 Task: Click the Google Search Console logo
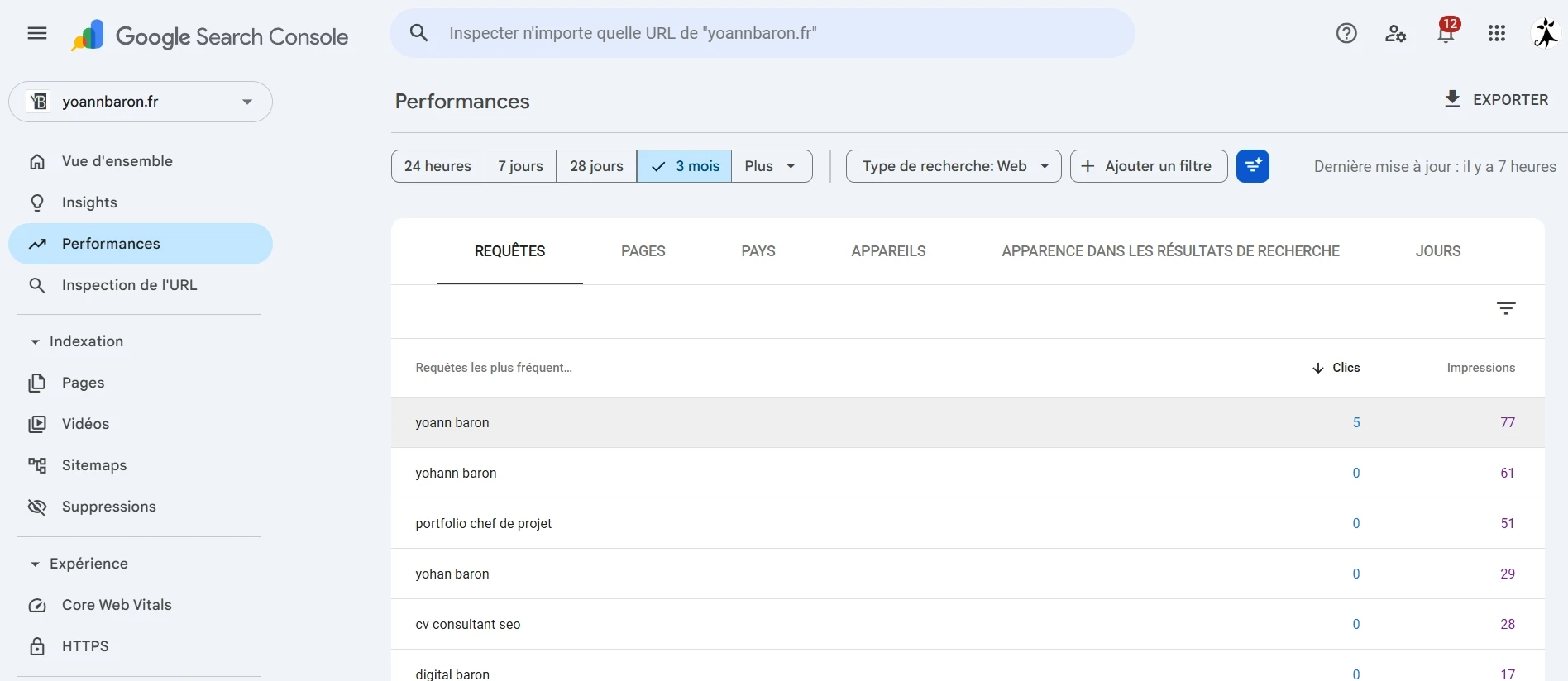pyautogui.click(x=210, y=36)
